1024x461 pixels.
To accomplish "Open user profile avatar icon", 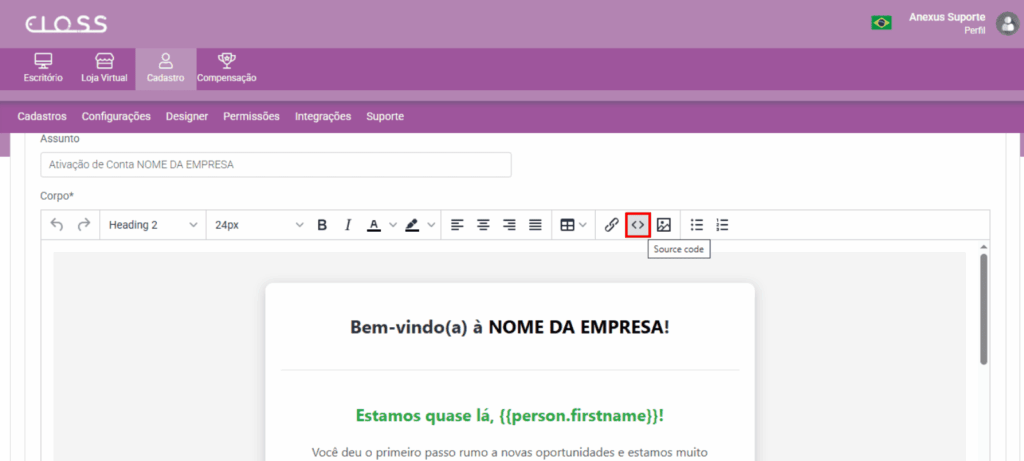I will click(1006, 23).
